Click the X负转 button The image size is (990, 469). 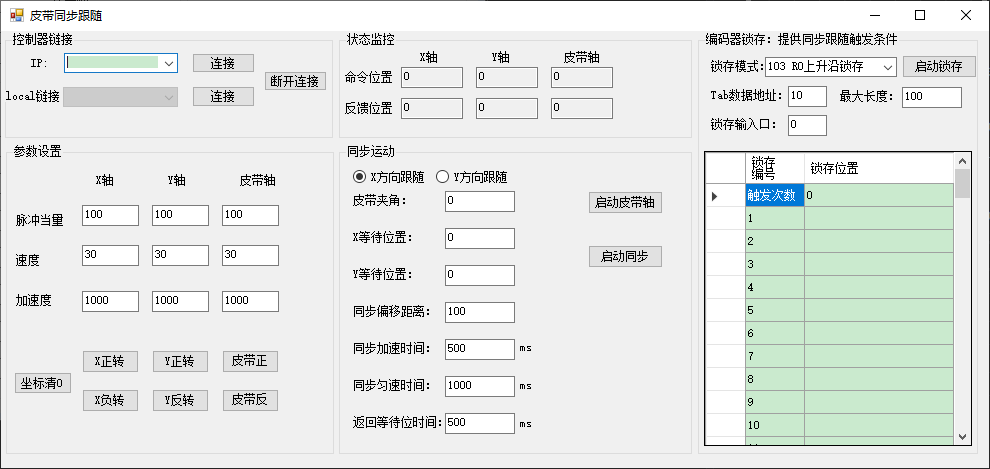[109, 400]
